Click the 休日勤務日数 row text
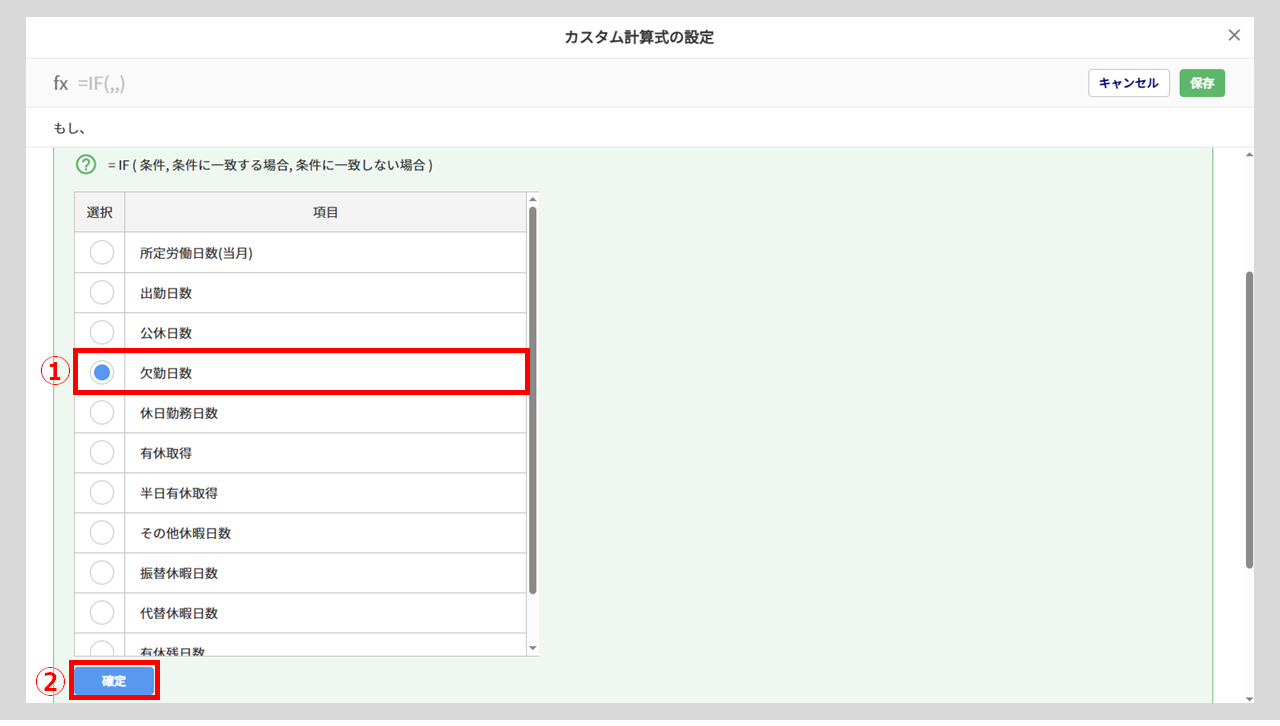 179,413
